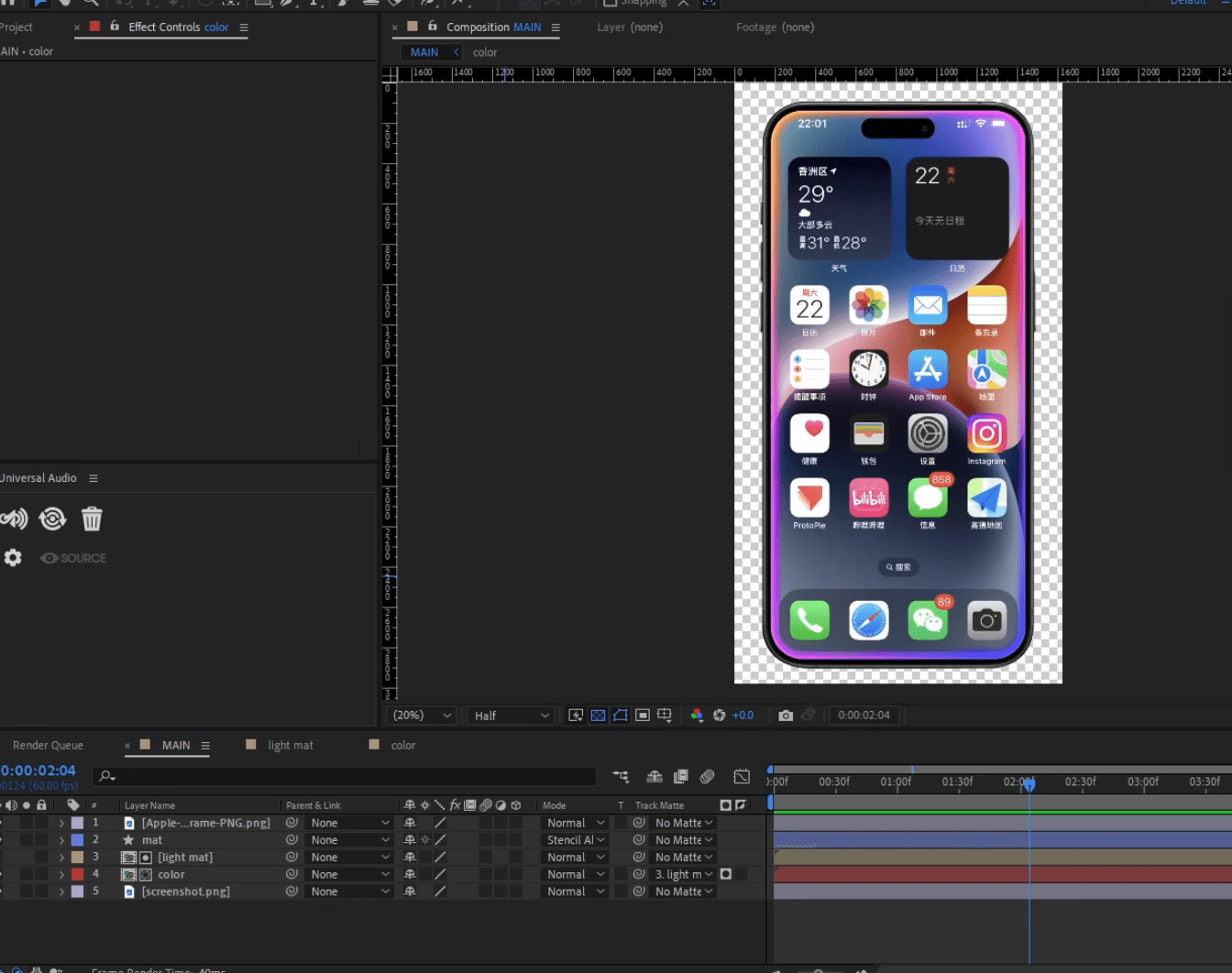Expand the screenshot.png layer

tap(61, 891)
